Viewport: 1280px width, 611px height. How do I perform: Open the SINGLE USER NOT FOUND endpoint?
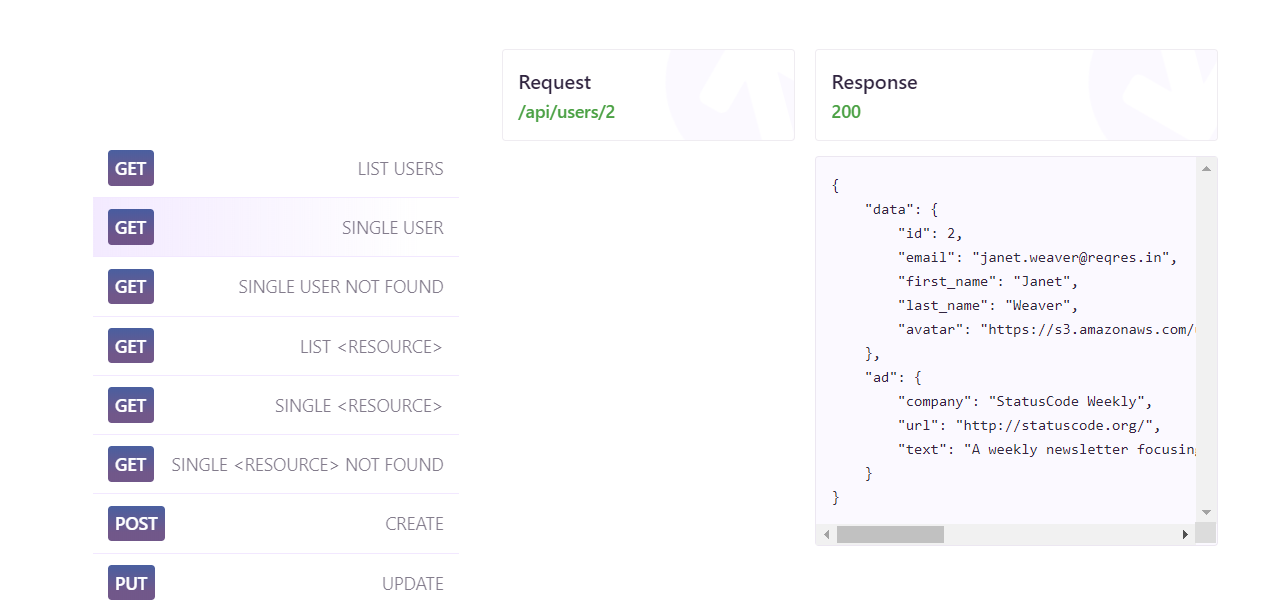point(340,286)
